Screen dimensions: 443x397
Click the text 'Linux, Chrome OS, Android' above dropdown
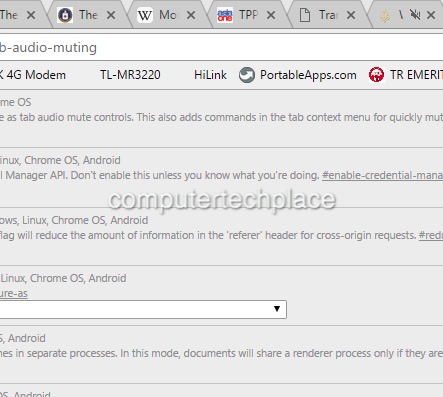click(63, 278)
